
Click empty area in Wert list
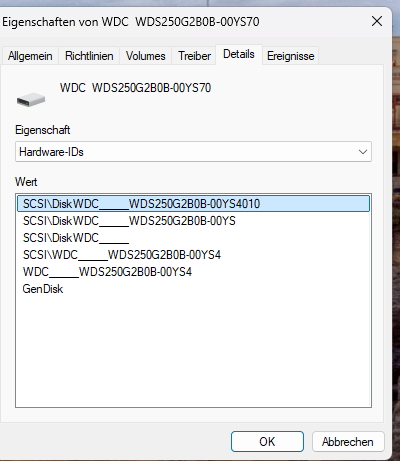193,350
